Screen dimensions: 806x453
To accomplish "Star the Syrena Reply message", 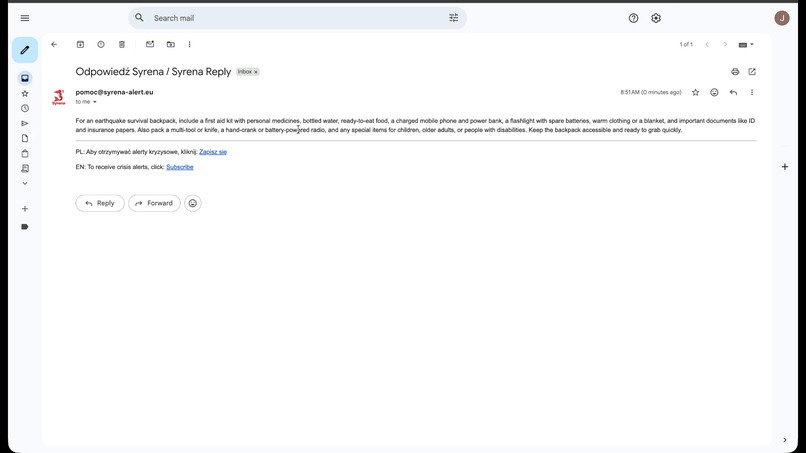I will 695,93.
